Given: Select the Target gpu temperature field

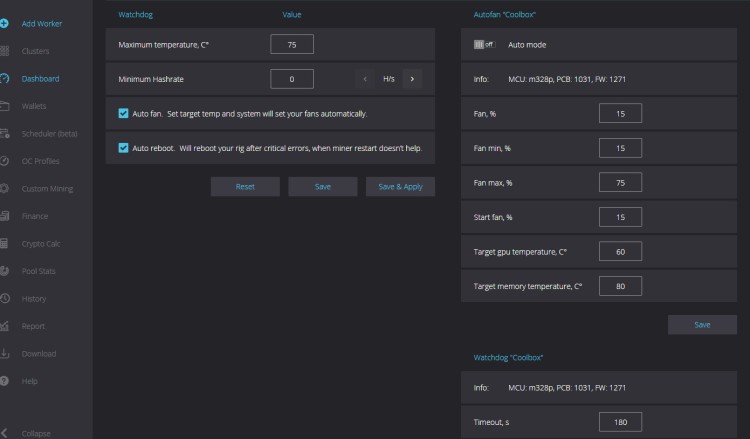Looking at the screenshot, I should point(620,251).
